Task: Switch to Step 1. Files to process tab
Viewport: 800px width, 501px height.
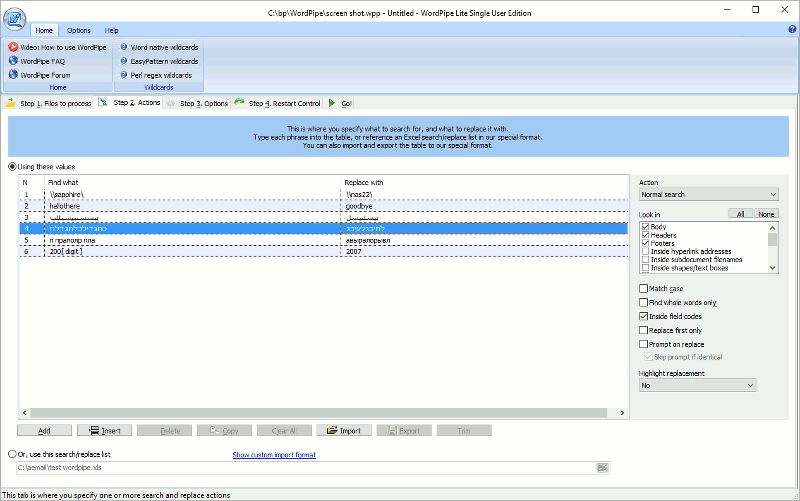Action: pos(56,104)
